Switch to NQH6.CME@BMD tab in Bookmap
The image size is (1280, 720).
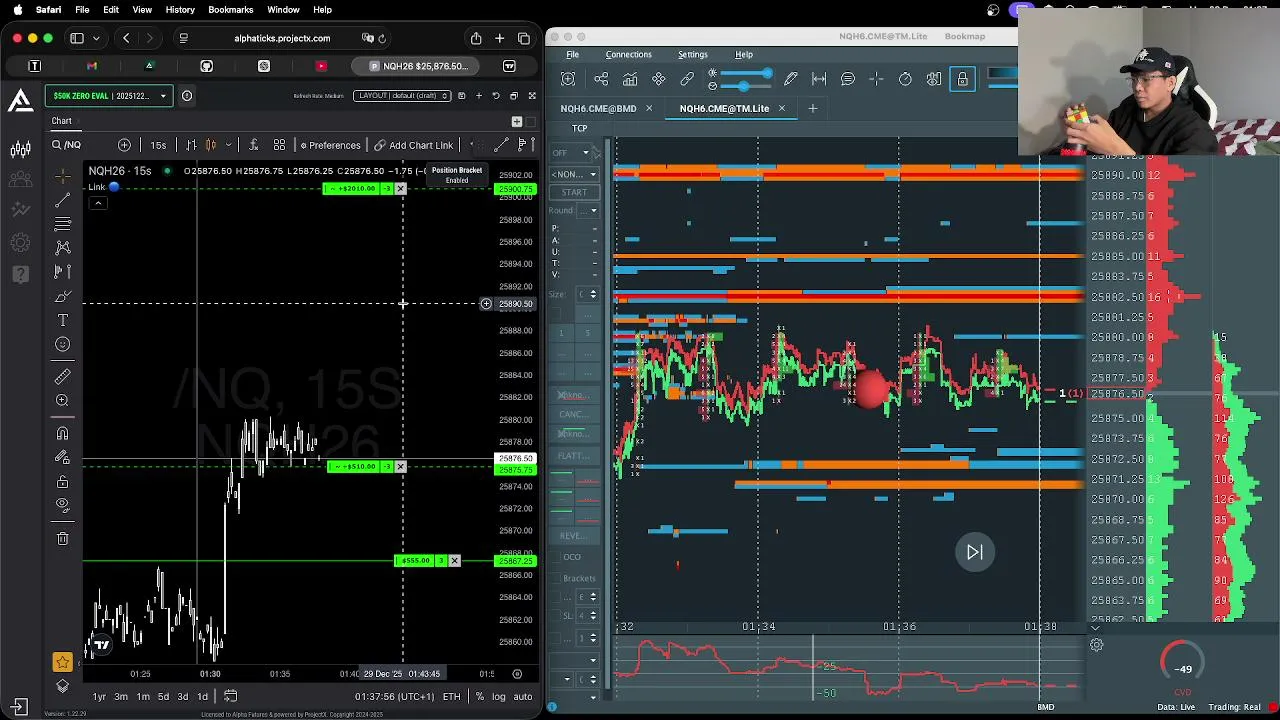pyautogui.click(x=598, y=108)
